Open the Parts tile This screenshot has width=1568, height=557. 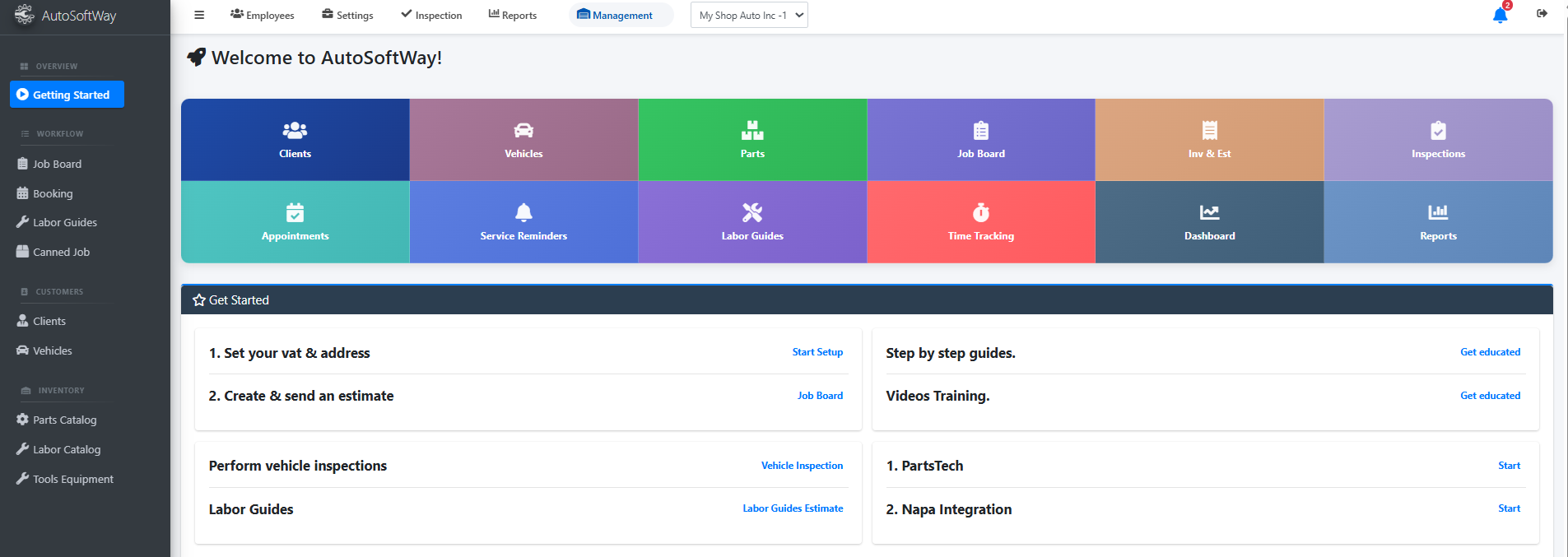(752, 140)
